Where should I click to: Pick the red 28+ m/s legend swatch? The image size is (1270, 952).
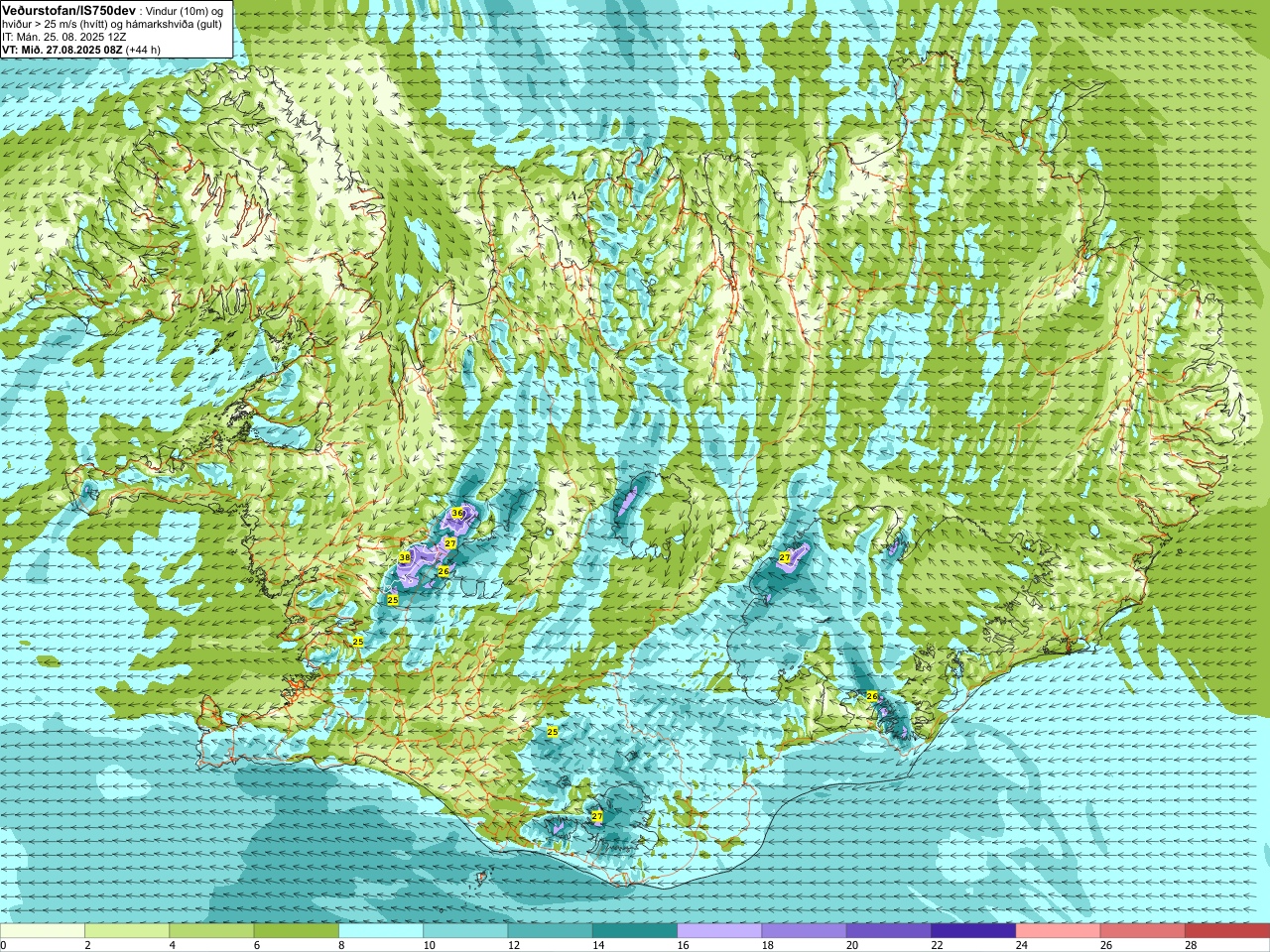tap(1227, 931)
